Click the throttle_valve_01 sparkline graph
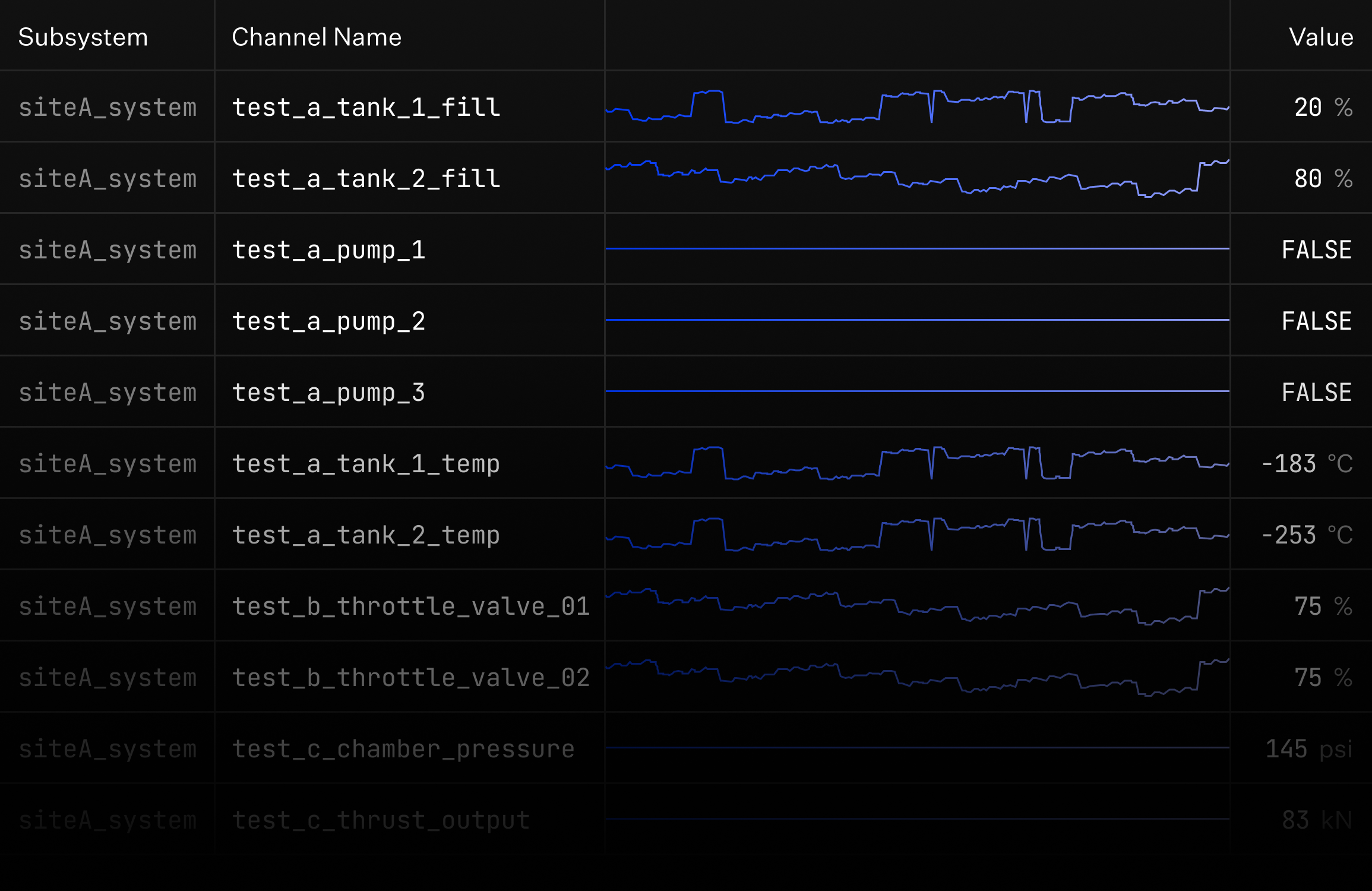This screenshot has width=1372, height=891. (x=917, y=606)
